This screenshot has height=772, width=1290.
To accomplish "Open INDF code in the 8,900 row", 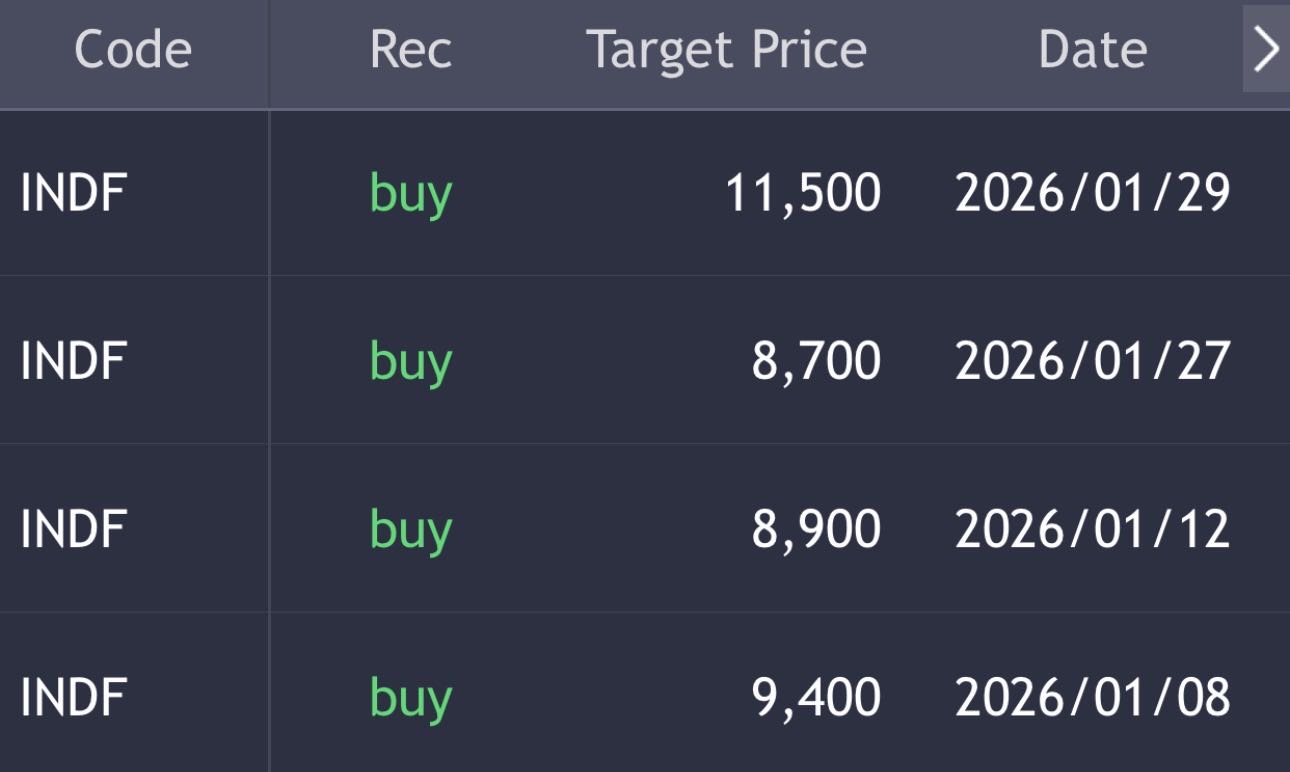I will (x=73, y=529).
